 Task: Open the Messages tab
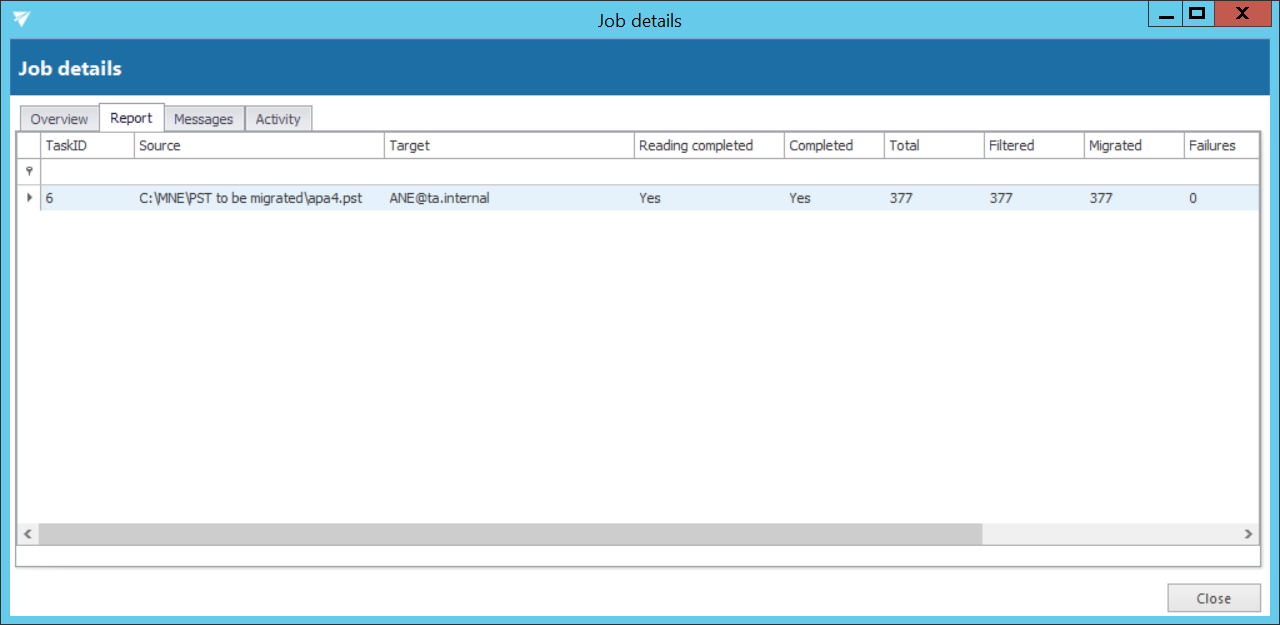click(x=203, y=119)
